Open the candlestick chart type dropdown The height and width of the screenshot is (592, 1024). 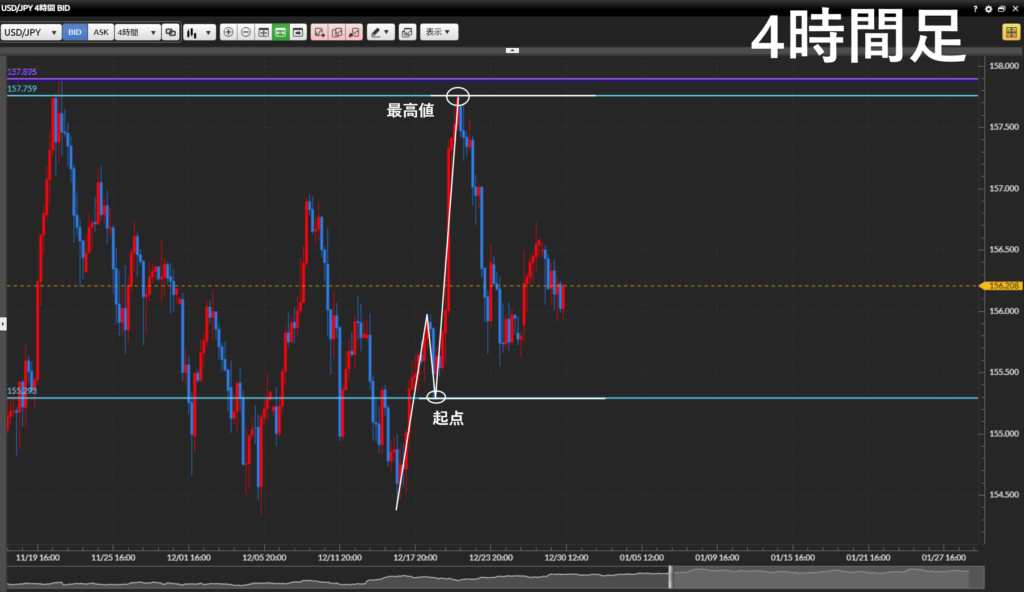pos(200,32)
